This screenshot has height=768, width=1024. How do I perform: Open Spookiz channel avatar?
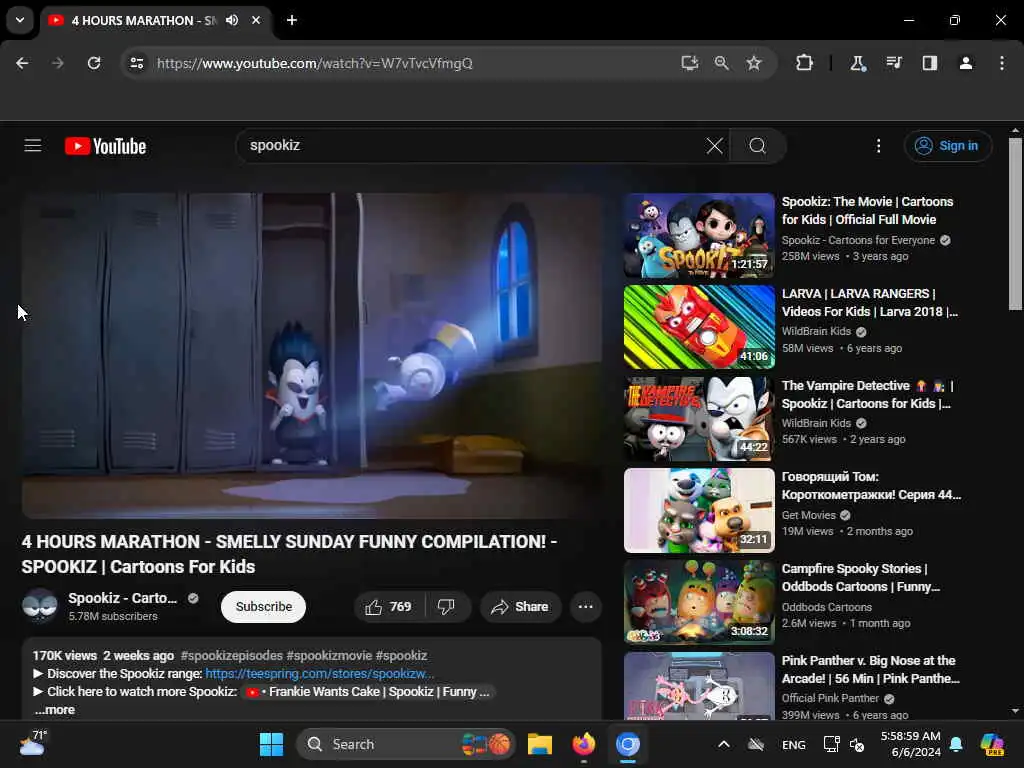[x=39, y=606]
